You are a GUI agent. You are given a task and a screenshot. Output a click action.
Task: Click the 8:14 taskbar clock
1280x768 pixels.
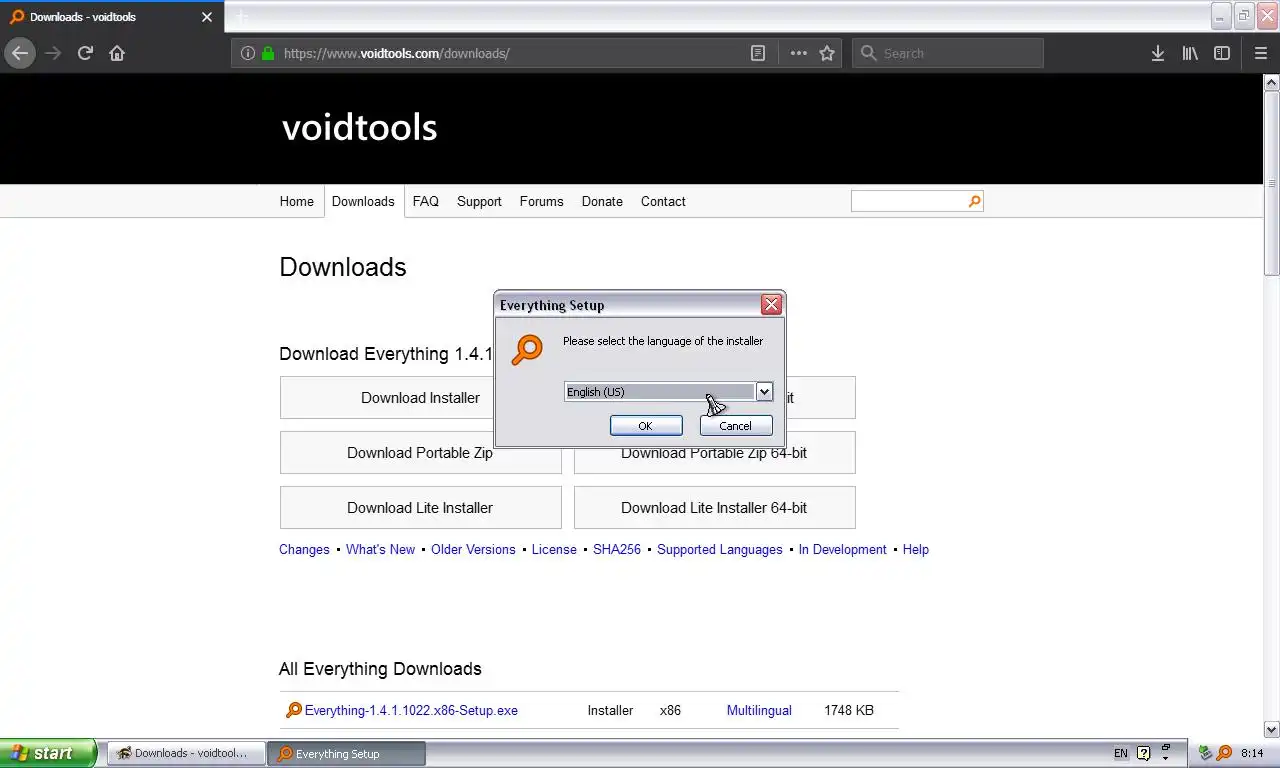[x=1252, y=753]
